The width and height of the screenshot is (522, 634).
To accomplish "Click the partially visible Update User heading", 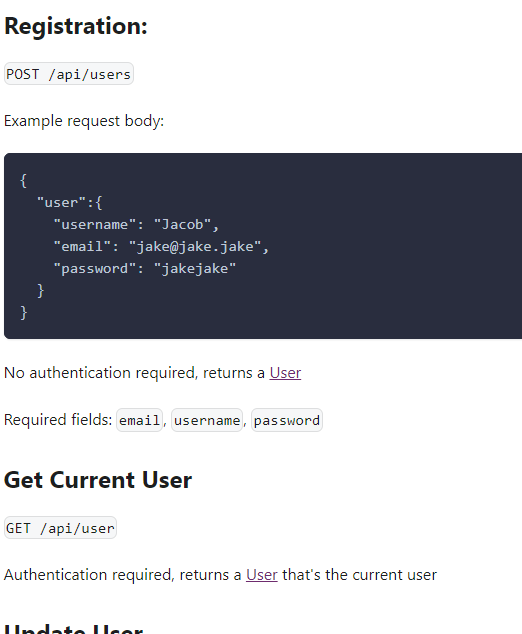I will [74, 629].
